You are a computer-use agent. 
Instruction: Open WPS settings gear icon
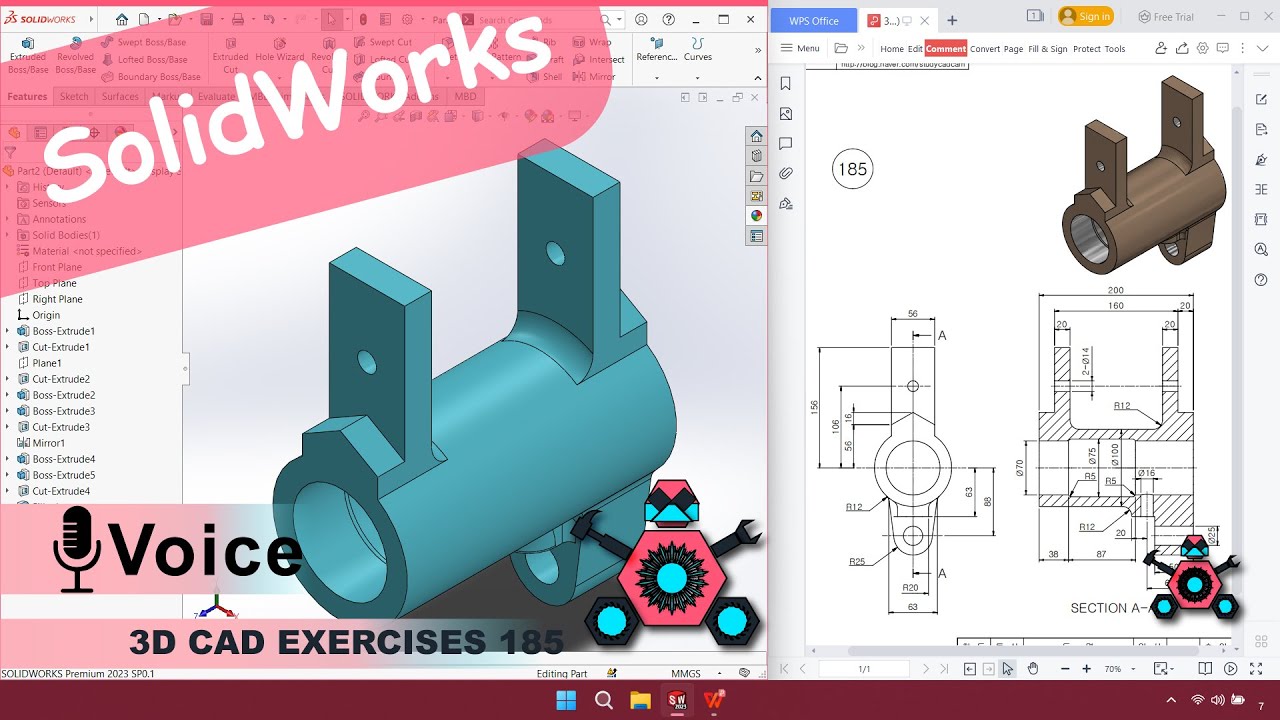(1203, 48)
